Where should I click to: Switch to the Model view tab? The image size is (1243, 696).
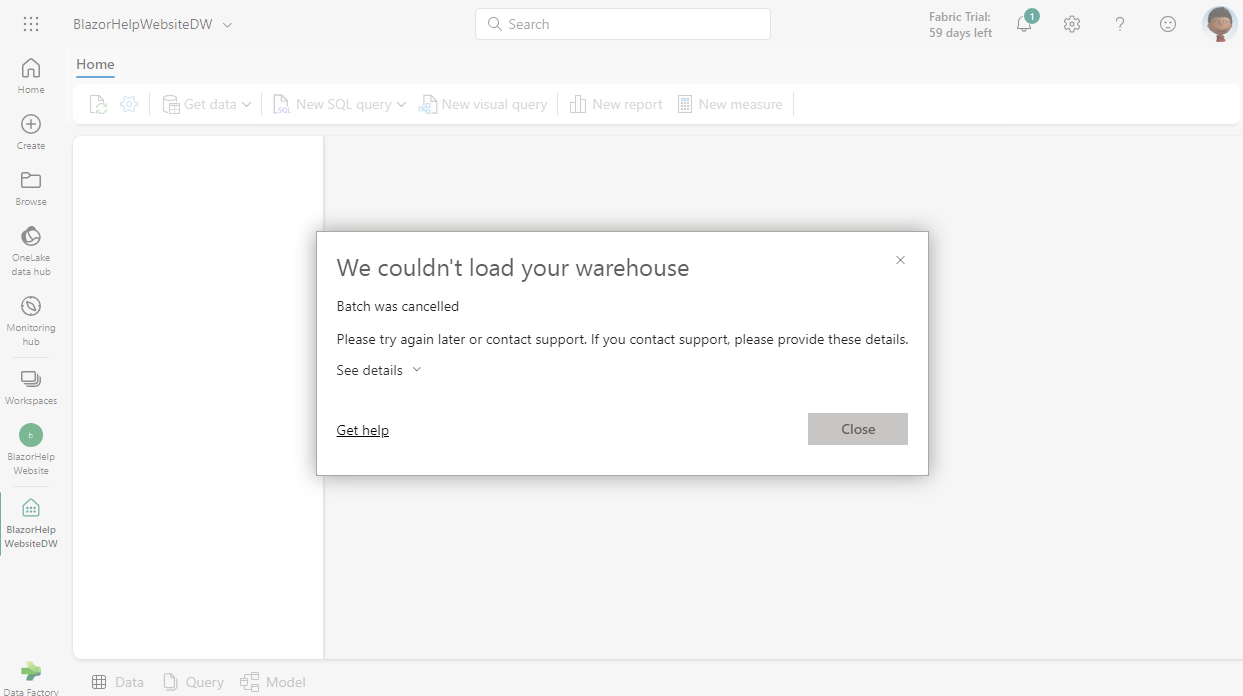(273, 682)
